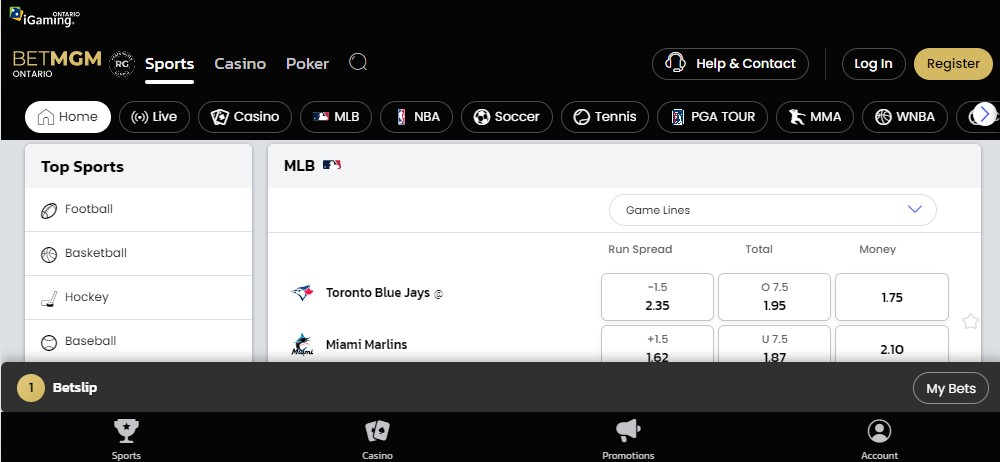This screenshot has height=462, width=1000.
Task: Click the BetMGM Ontario logo
Action: tap(57, 64)
